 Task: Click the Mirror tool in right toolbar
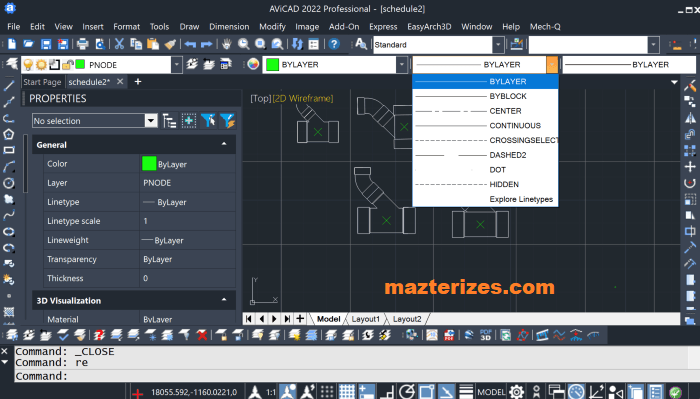point(690,118)
